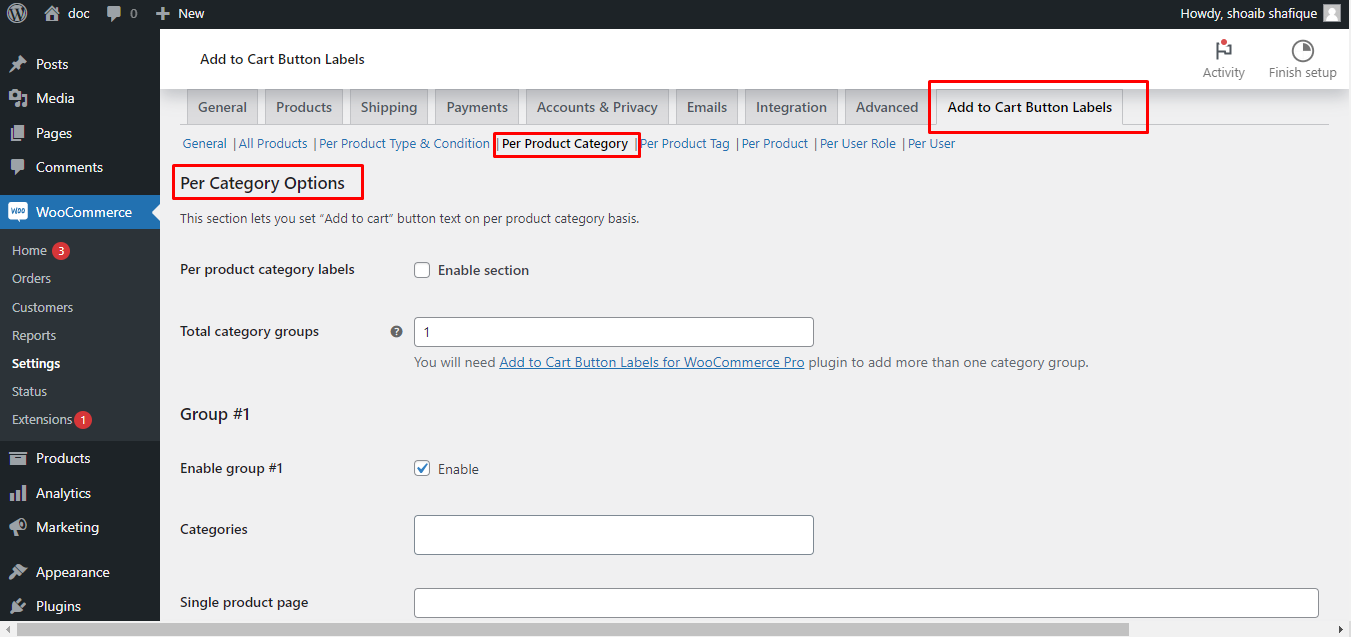Open the Per User sub-section link
Screen dimensions: 1351x637
pyautogui.click(x=932, y=144)
